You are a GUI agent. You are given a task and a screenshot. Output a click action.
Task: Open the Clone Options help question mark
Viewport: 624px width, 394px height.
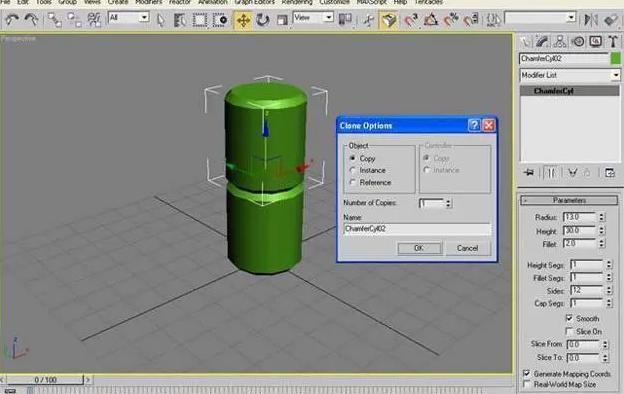(474, 125)
